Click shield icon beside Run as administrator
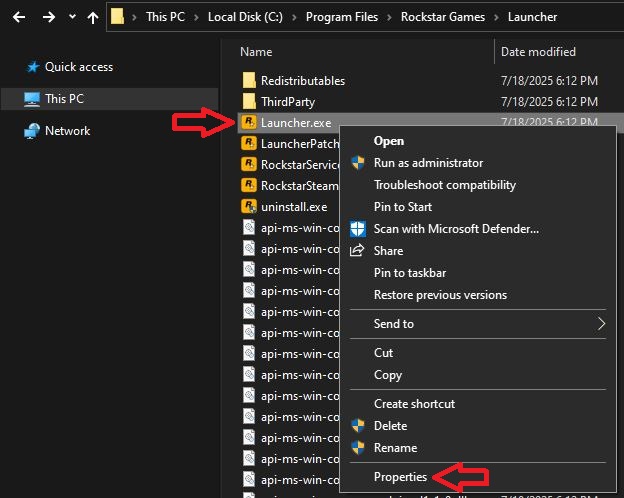 click(358, 163)
